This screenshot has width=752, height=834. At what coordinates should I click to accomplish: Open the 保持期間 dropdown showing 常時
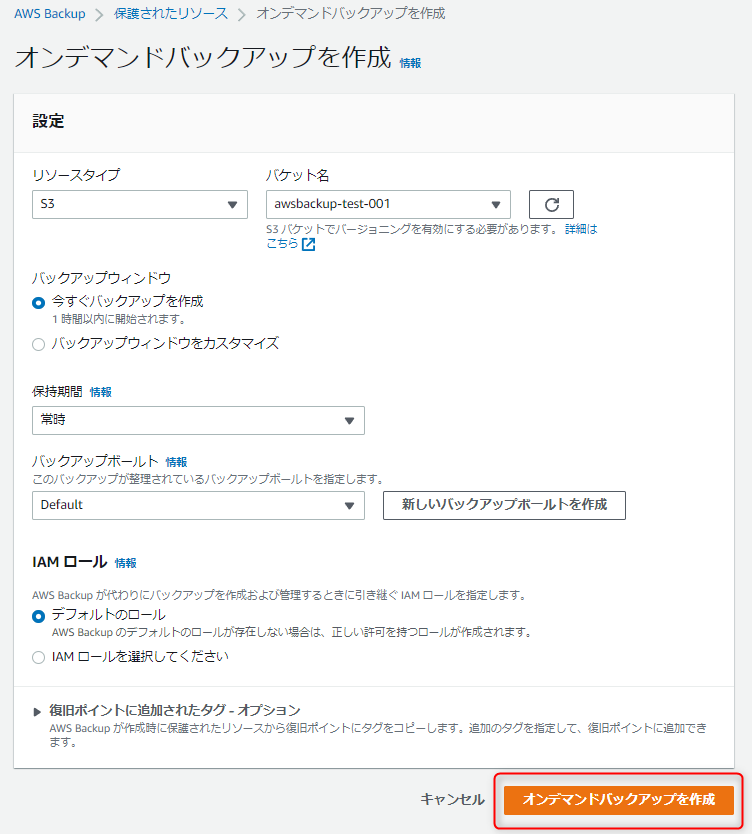[x=198, y=420]
